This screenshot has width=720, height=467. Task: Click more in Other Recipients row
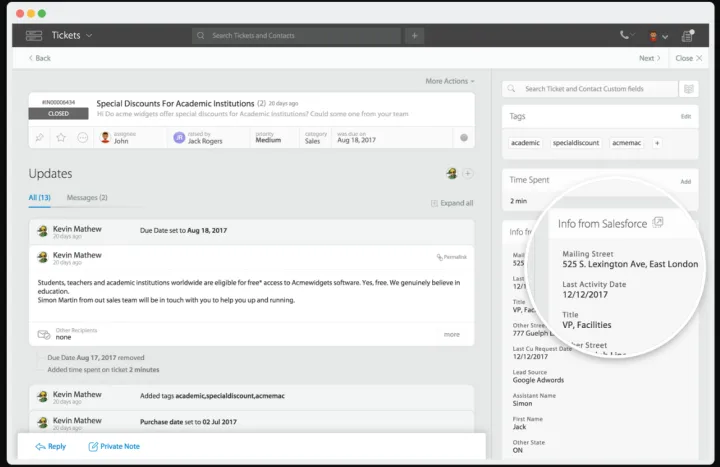coord(451,334)
